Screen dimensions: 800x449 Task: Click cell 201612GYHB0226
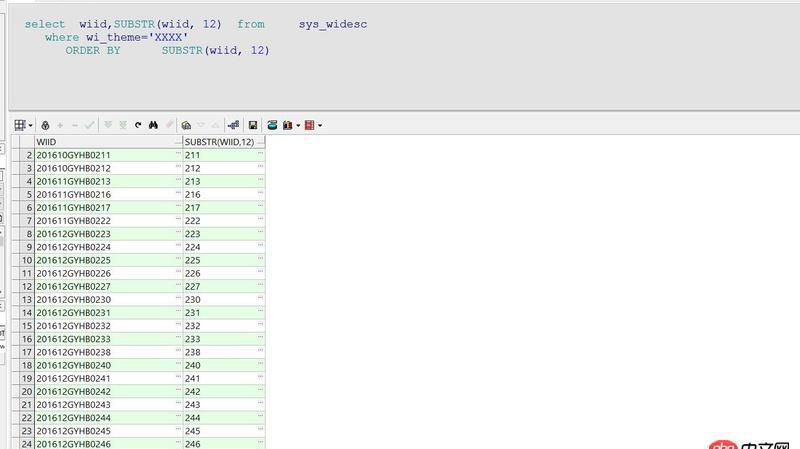[108, 273]
